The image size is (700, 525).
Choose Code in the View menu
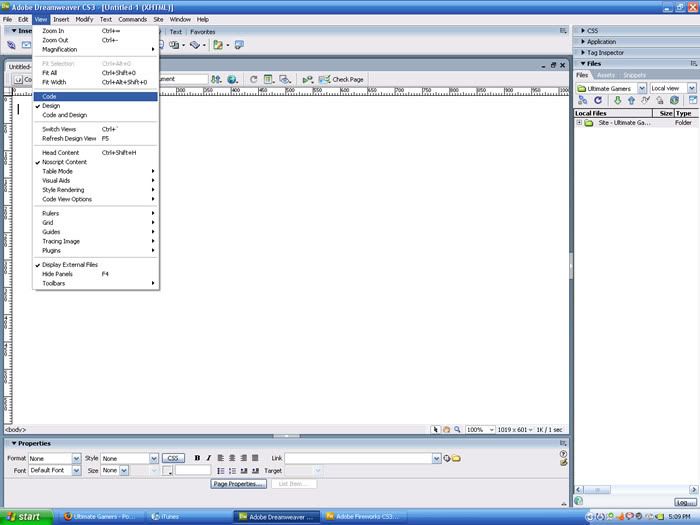tap(96, 96)
